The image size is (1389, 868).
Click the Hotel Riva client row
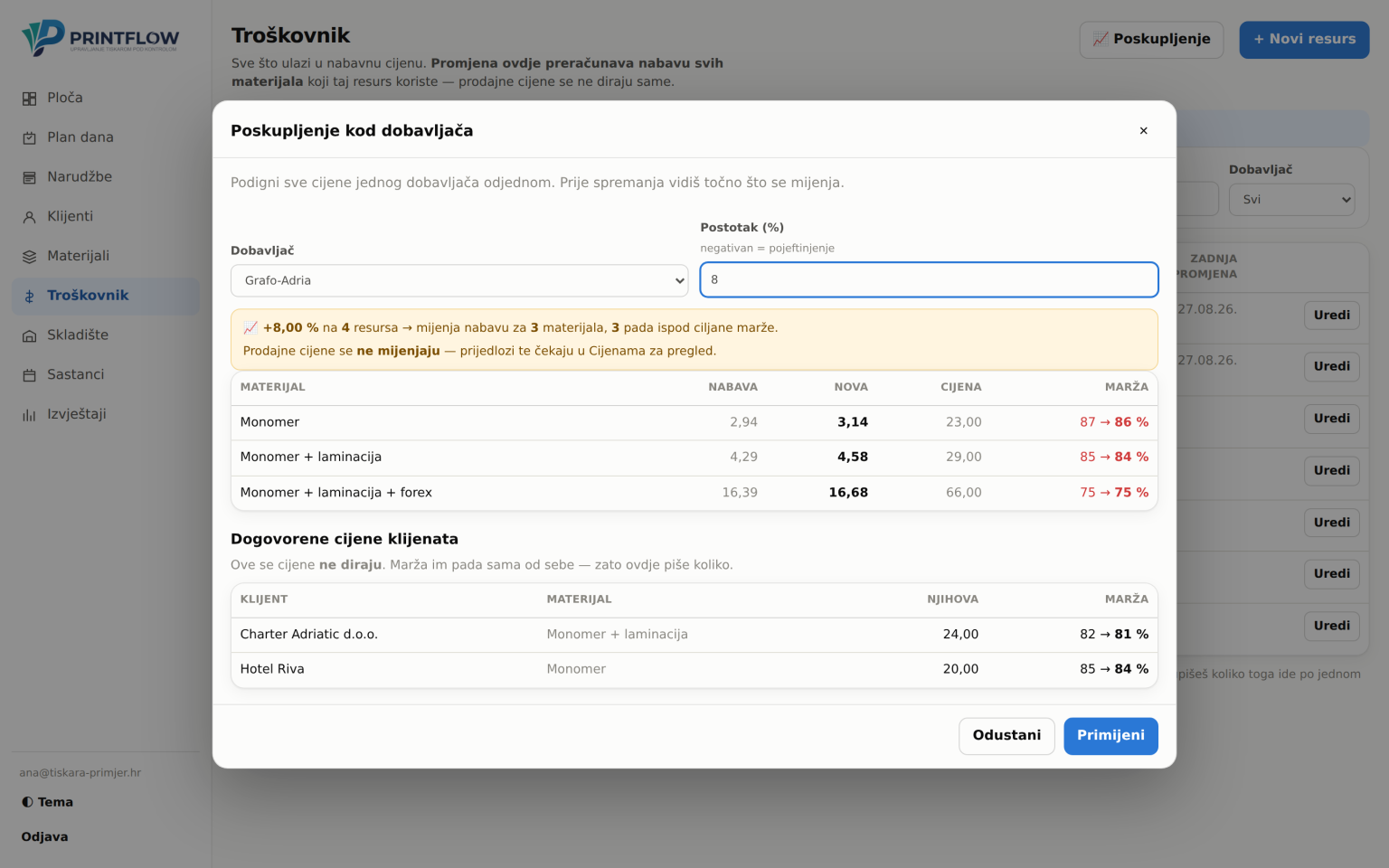tap(694, 669)
